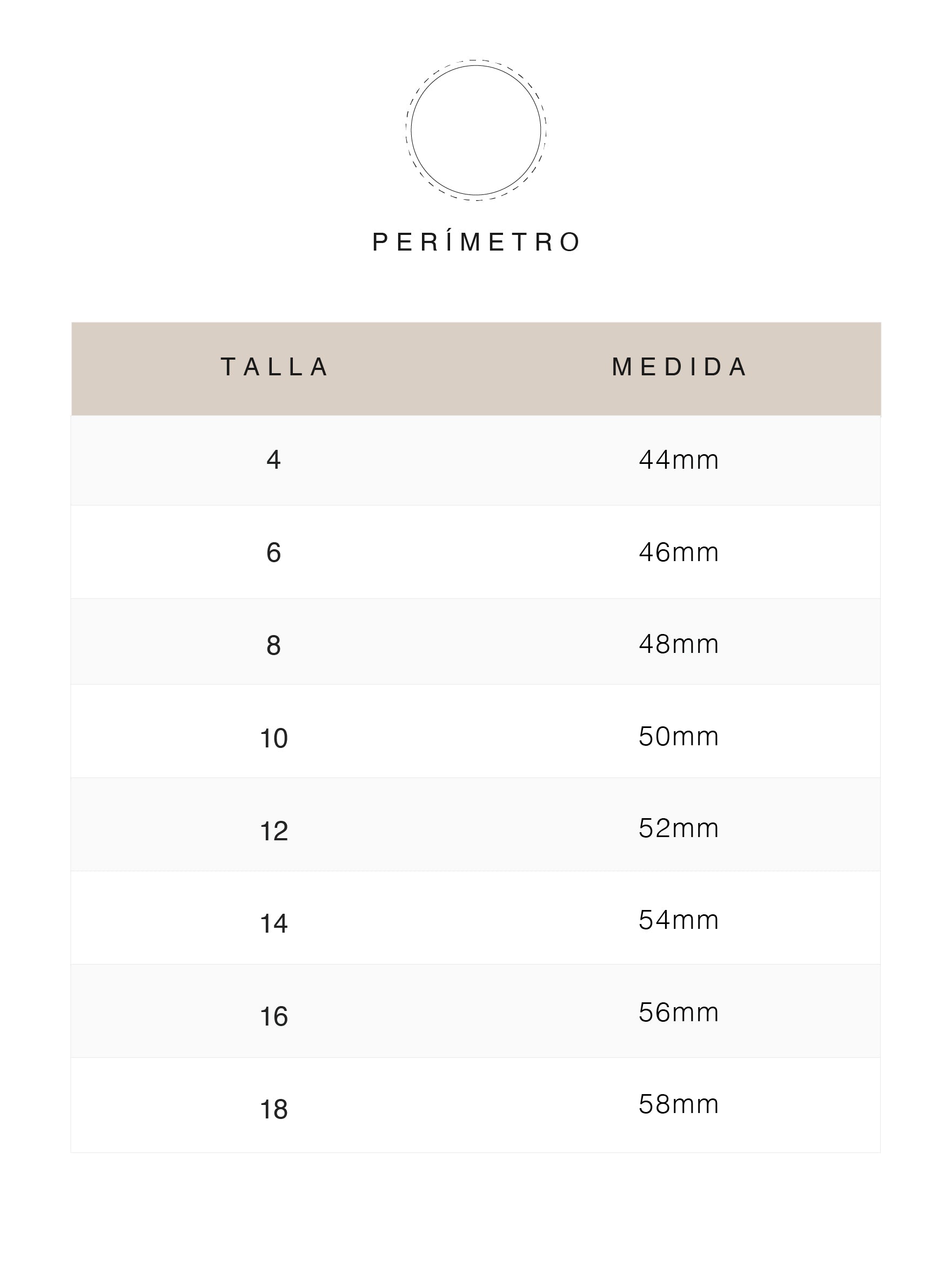Click the ring circle diagram
This screenshot has width=952, height=1288.
point(476,130)
